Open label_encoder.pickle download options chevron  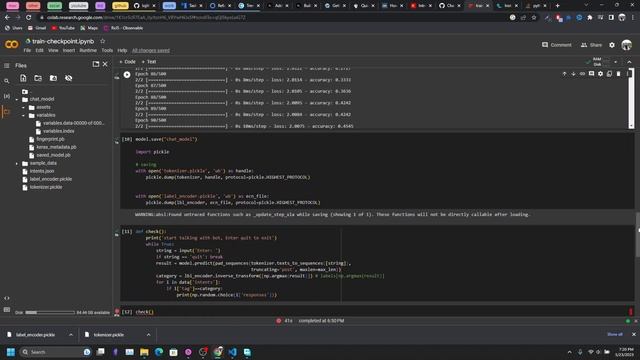click(x=71, y=335)
